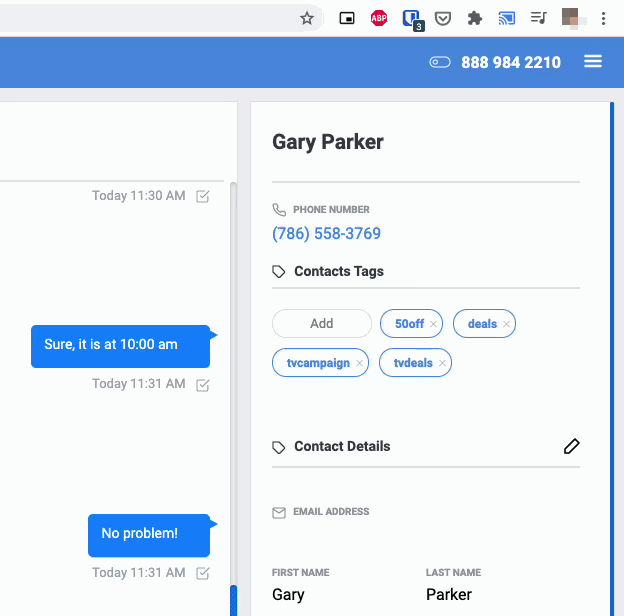
Task: Click the contact panel's right-edge scrollbar
Action: pyautogui.click(x=612, y=359)
